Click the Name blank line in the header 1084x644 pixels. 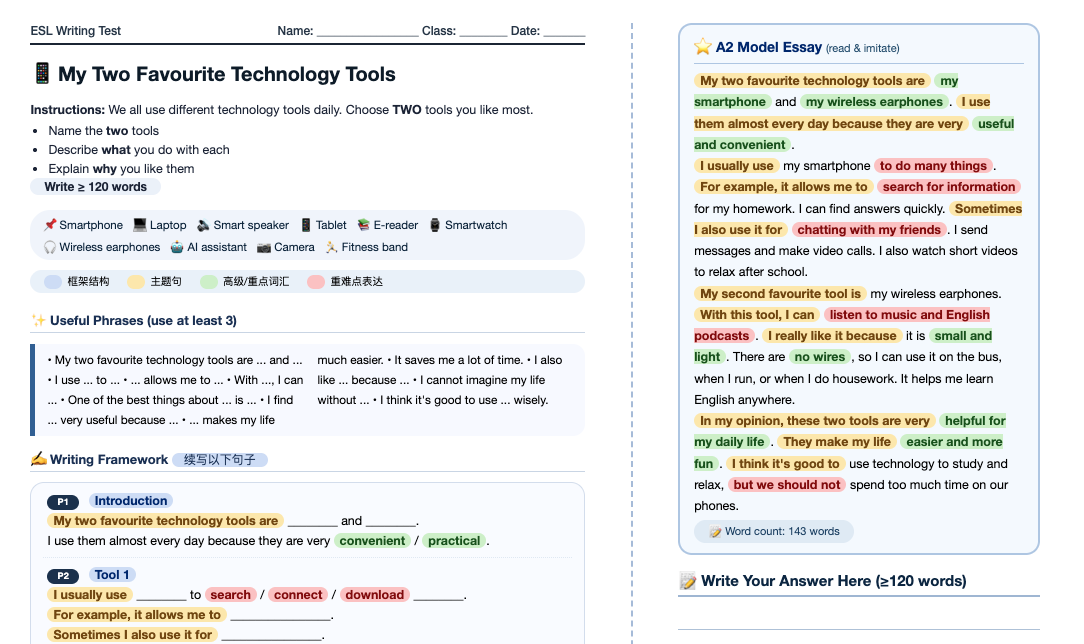click(x=368, y=32)
